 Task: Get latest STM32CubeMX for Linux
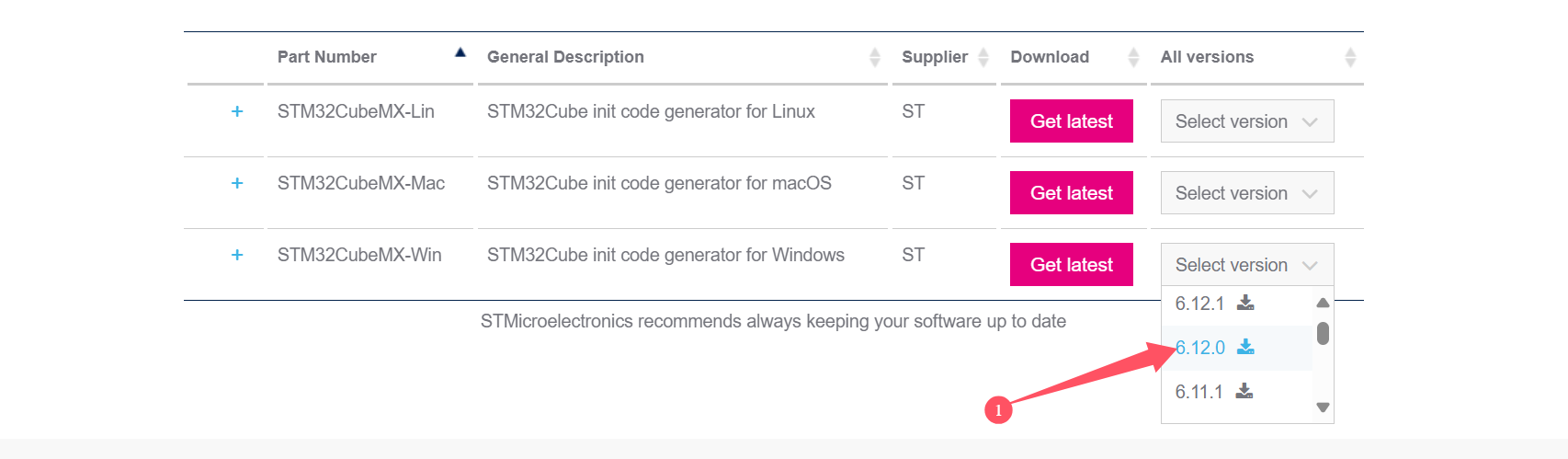tap(1071, 121)
